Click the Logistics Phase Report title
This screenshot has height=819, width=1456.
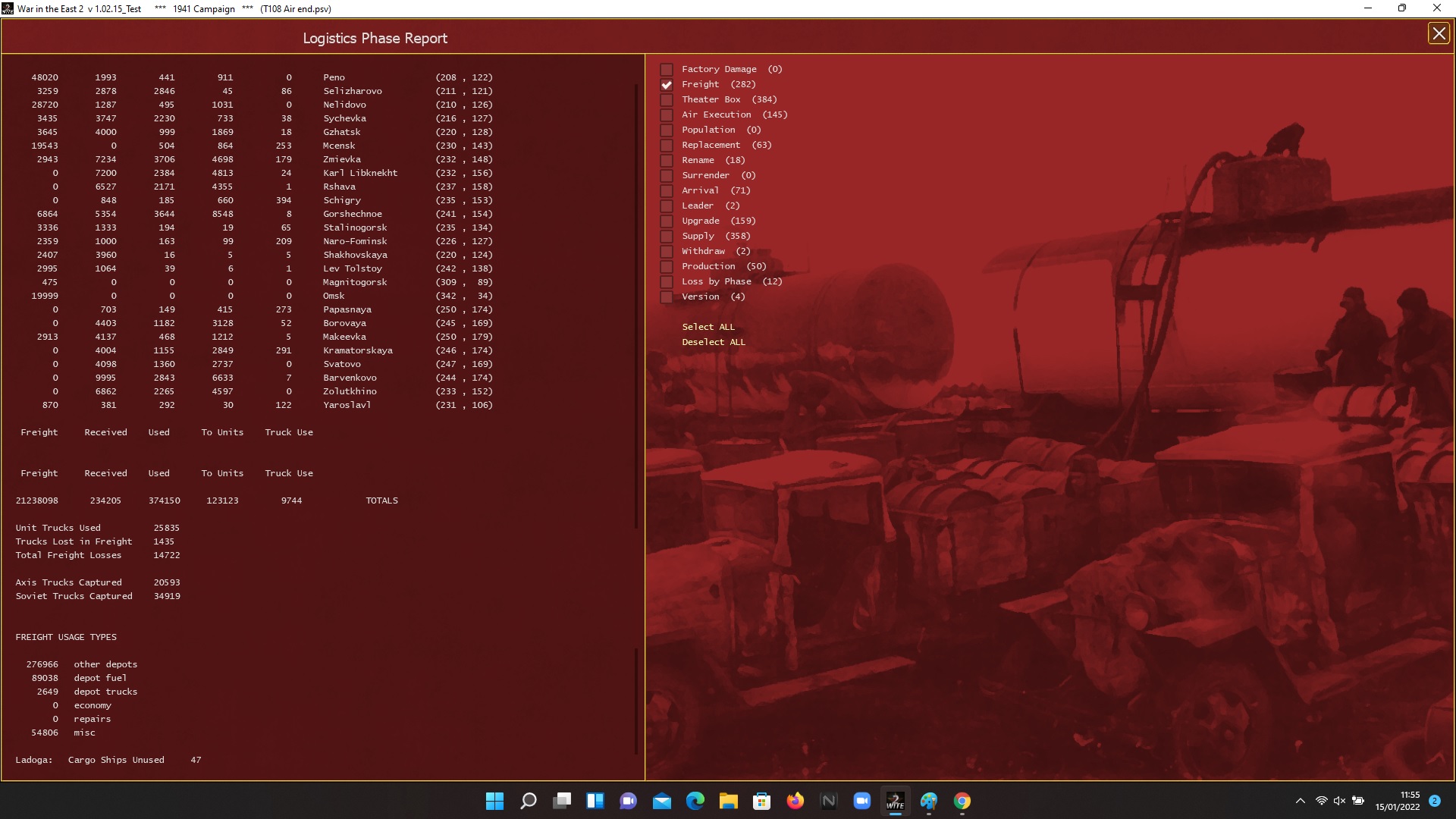(375, 39)
